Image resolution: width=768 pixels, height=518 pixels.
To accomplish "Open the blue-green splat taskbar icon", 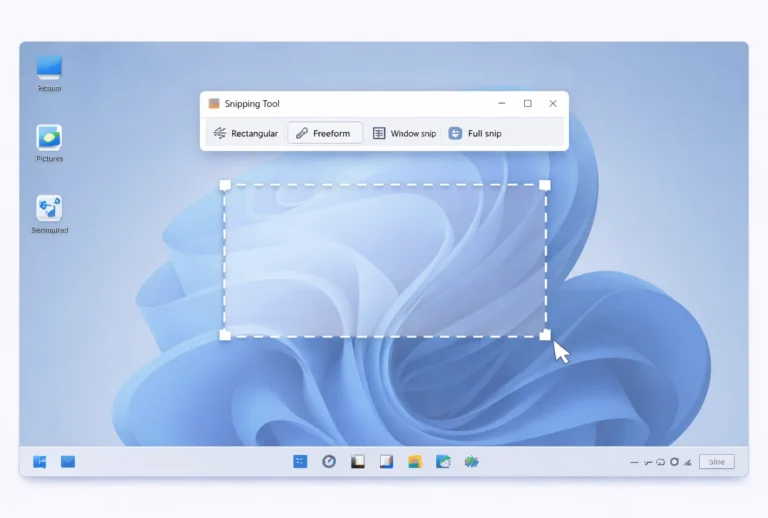I will tap(472, 461).
